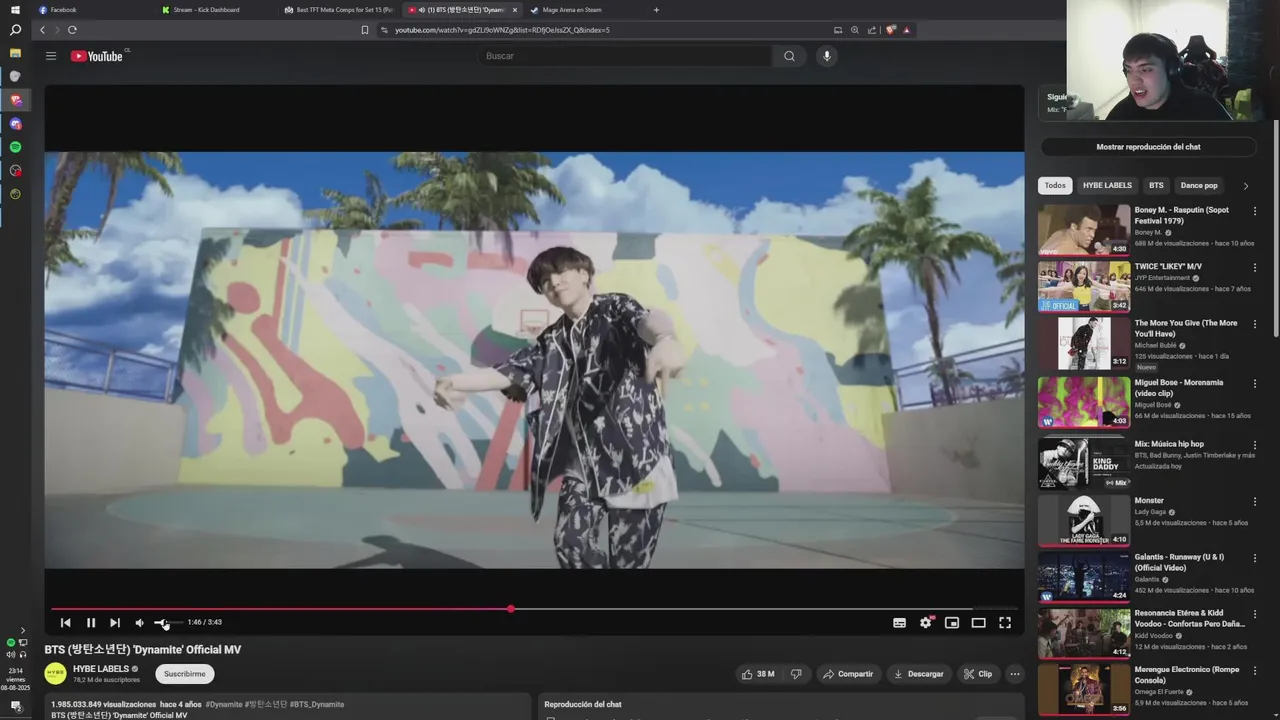Switch to miniplayer mode
The height and width of the screenshot is (720, 1280).
[952, 622]
